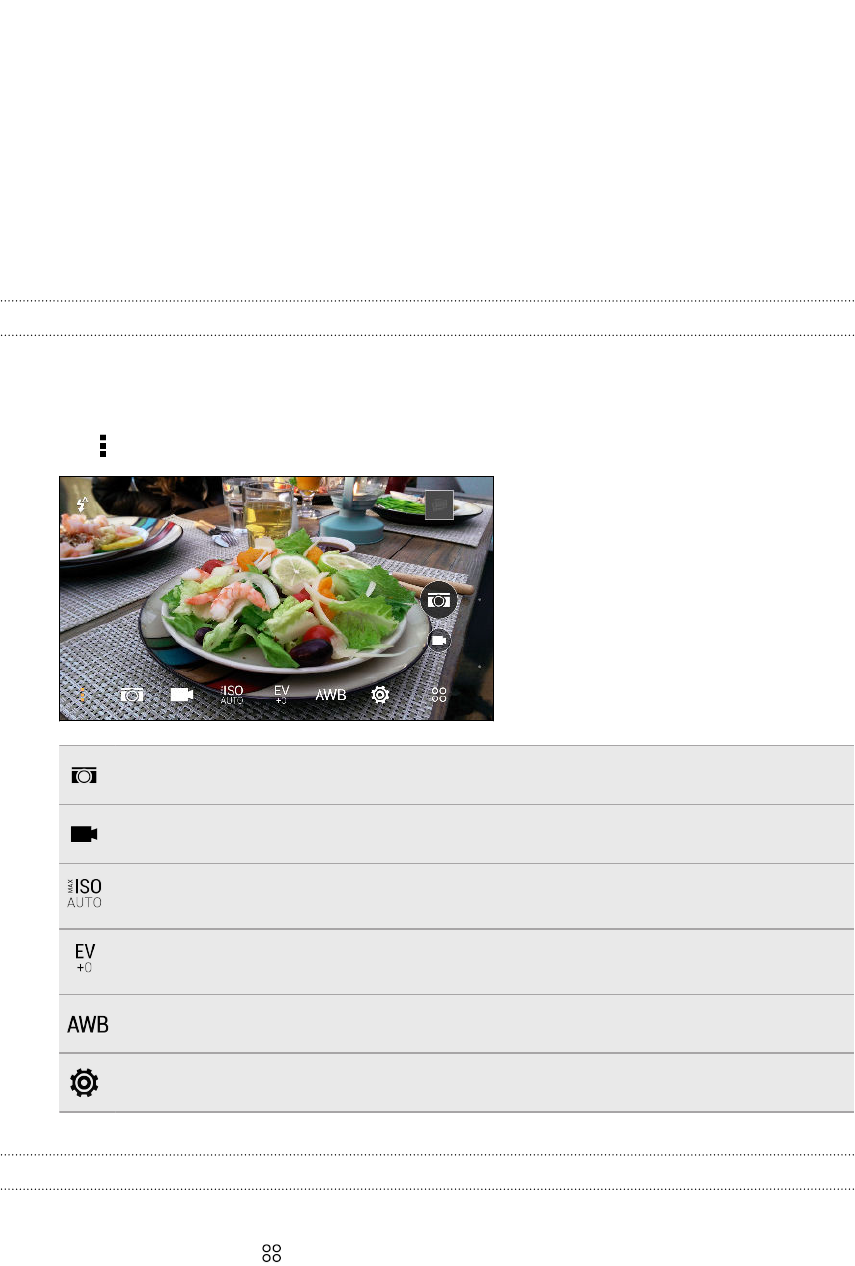Open camera settings gear in viewfinder bar

pyautogui.click(x=380, y=694)
